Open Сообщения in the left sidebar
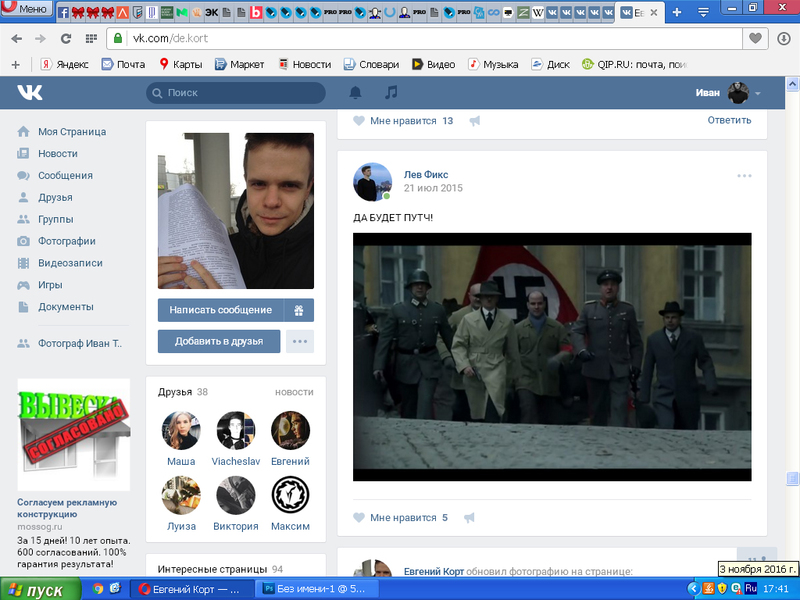The width and height of the screenshot is (800, 600). point(65,175)
